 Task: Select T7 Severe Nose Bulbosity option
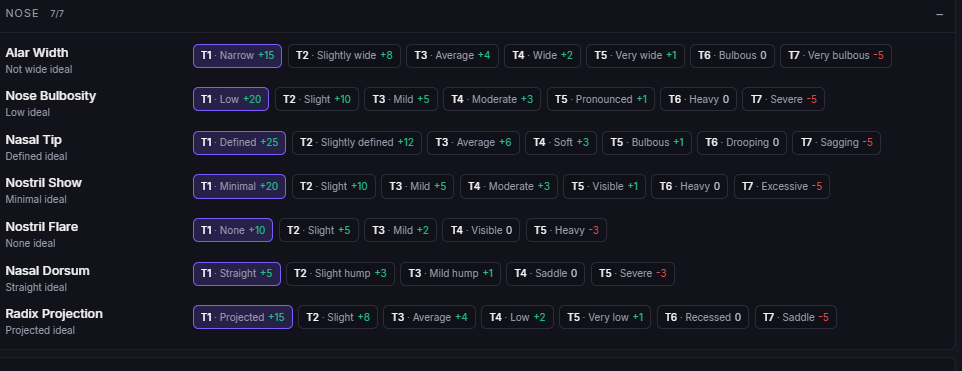[783, 99]
